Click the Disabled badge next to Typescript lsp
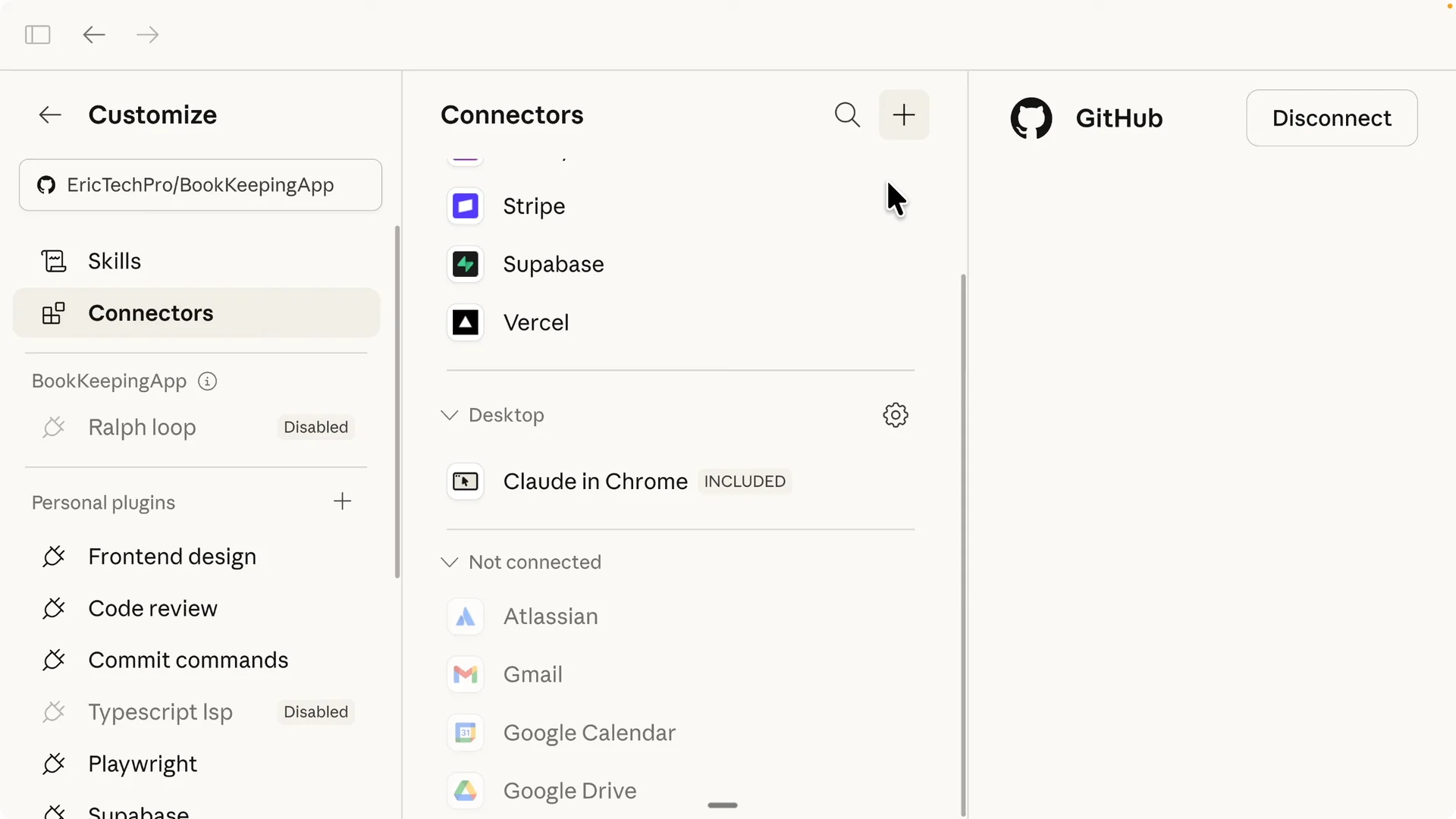 [315, 712]
